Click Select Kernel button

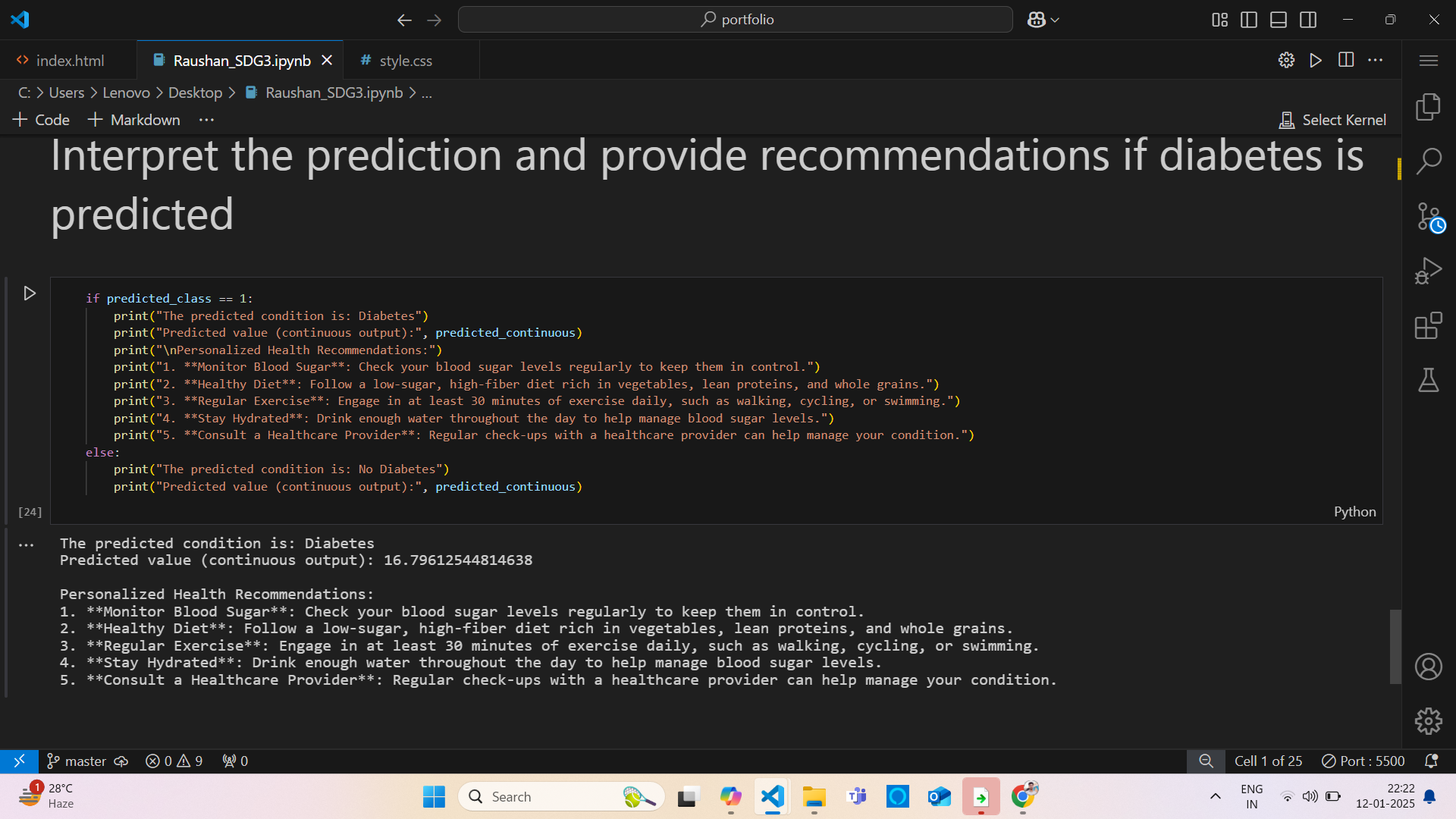point(1332,120)
